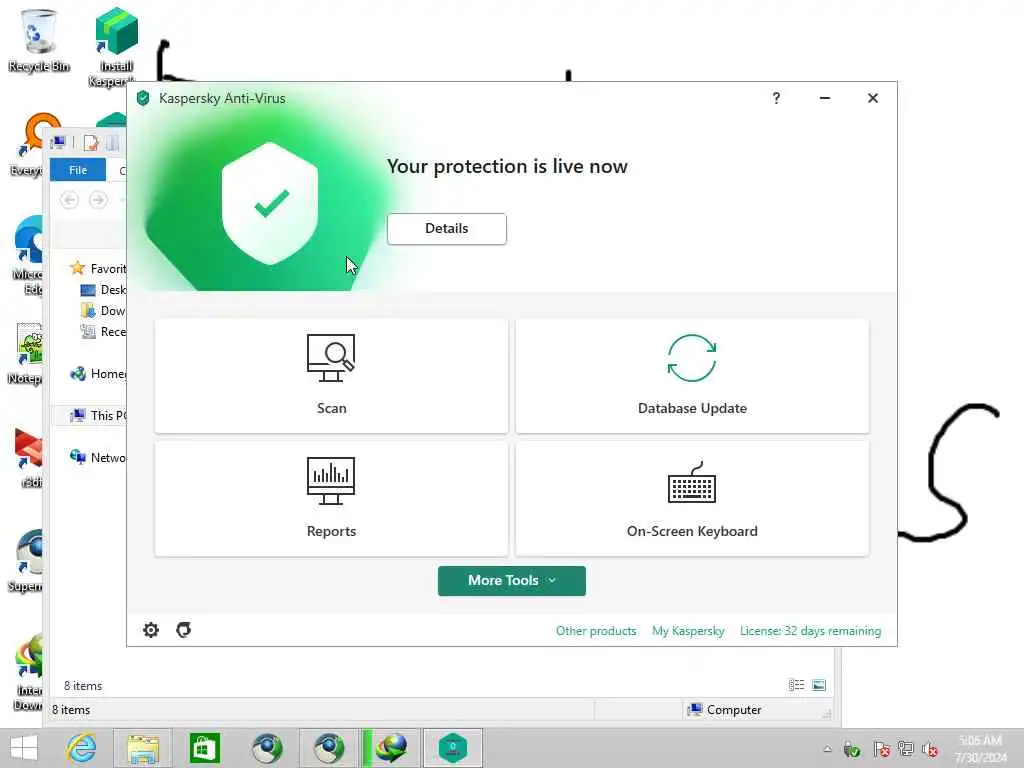Image resolution: width=1024 pixels, height=768 pixels.
Task: Click the green shield protection status icon
Action: [x=270, y=204]
